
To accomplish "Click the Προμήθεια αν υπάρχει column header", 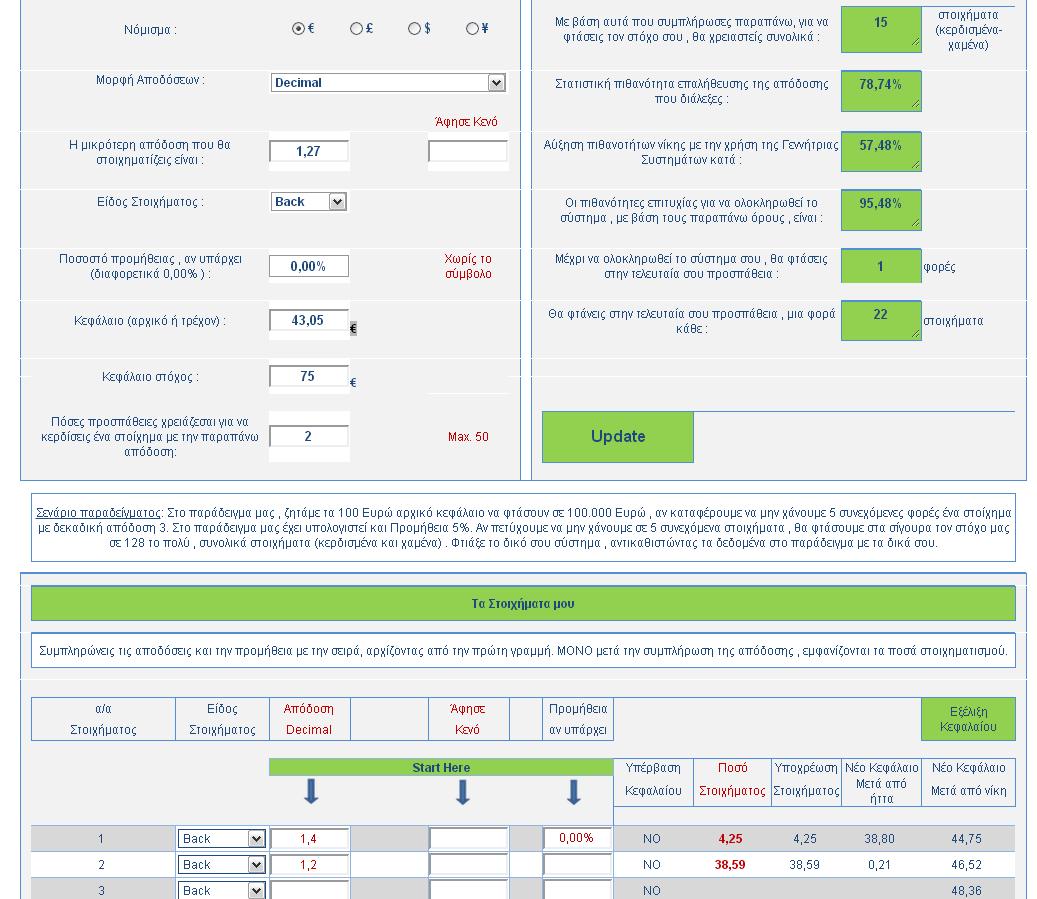I will point(578,719).
